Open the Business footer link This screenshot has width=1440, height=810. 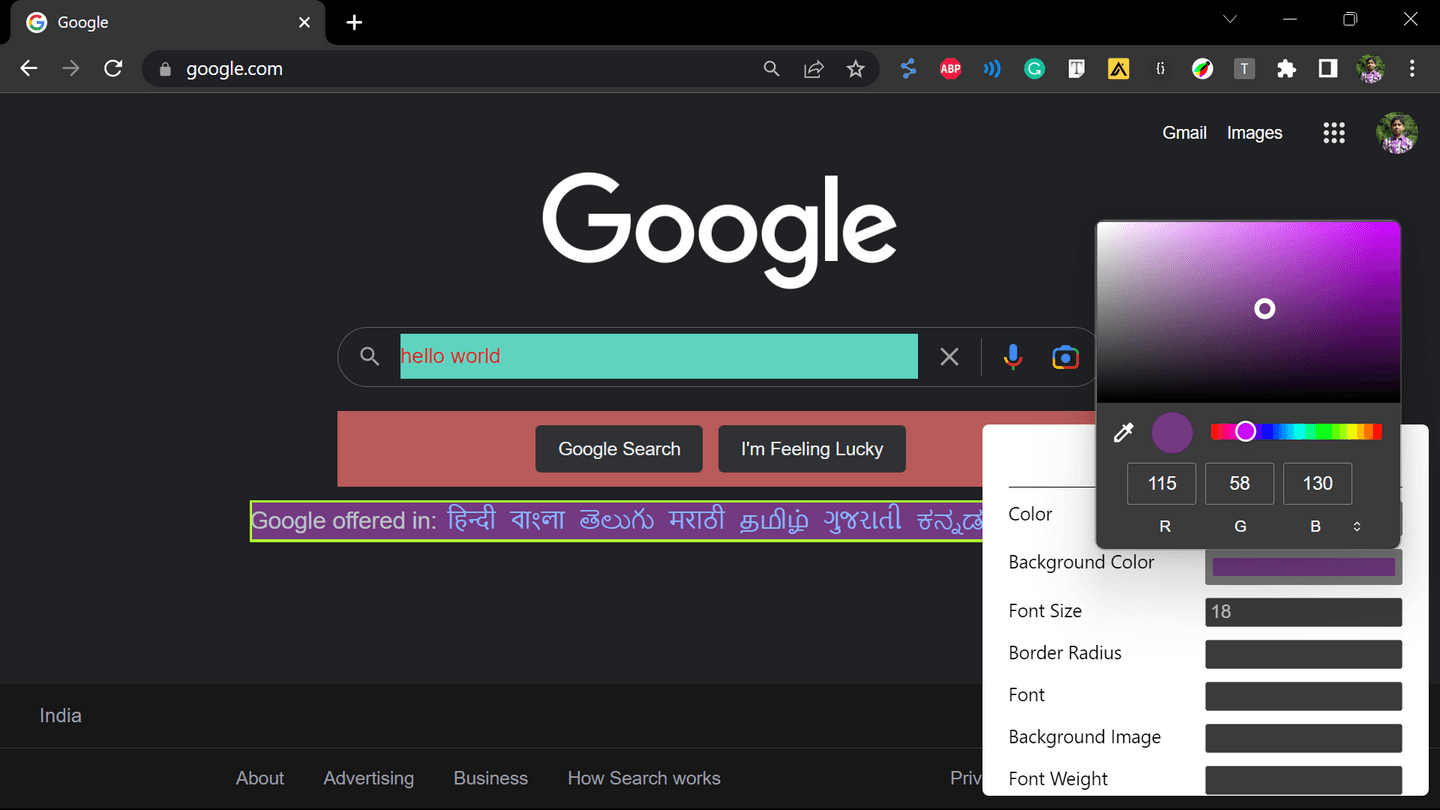tap(491, 778)
